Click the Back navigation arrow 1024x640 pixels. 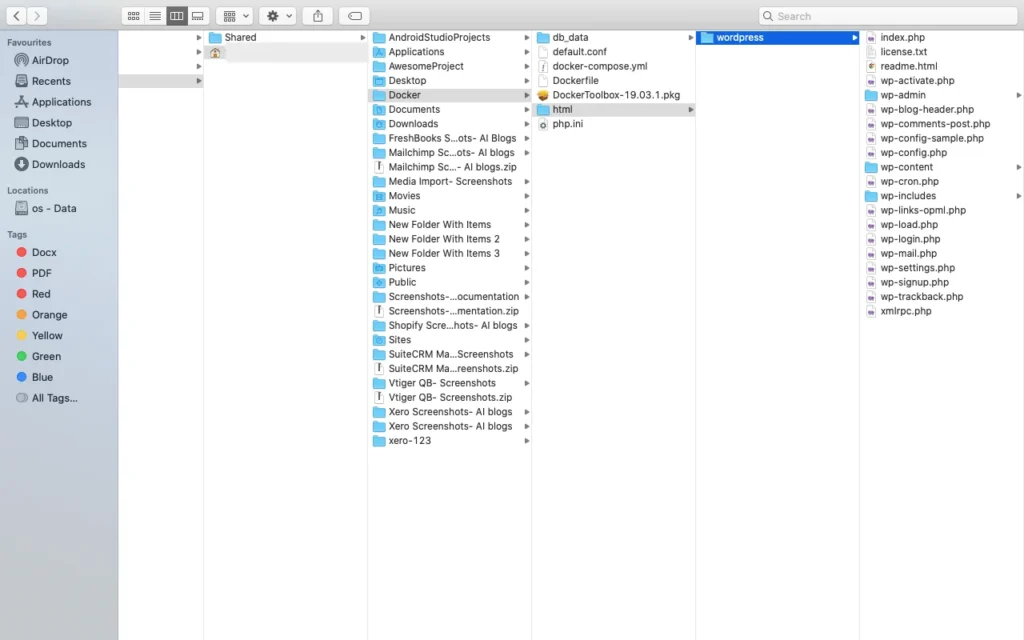(14, 16)
